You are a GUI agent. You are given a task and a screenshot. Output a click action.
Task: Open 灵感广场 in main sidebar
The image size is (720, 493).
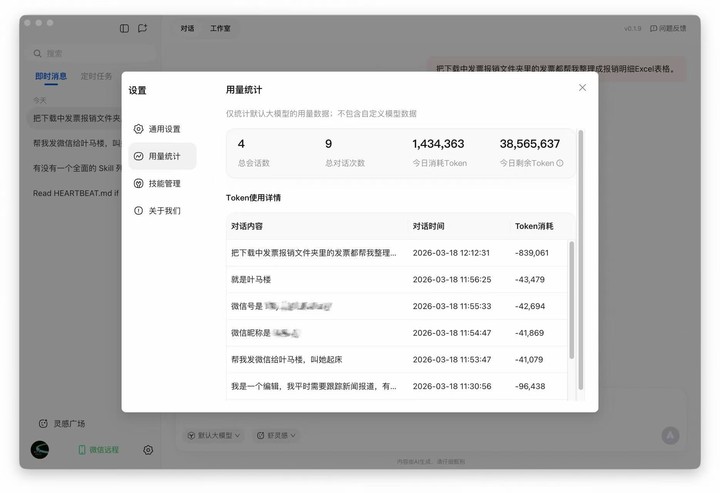(x=62, y=423)
